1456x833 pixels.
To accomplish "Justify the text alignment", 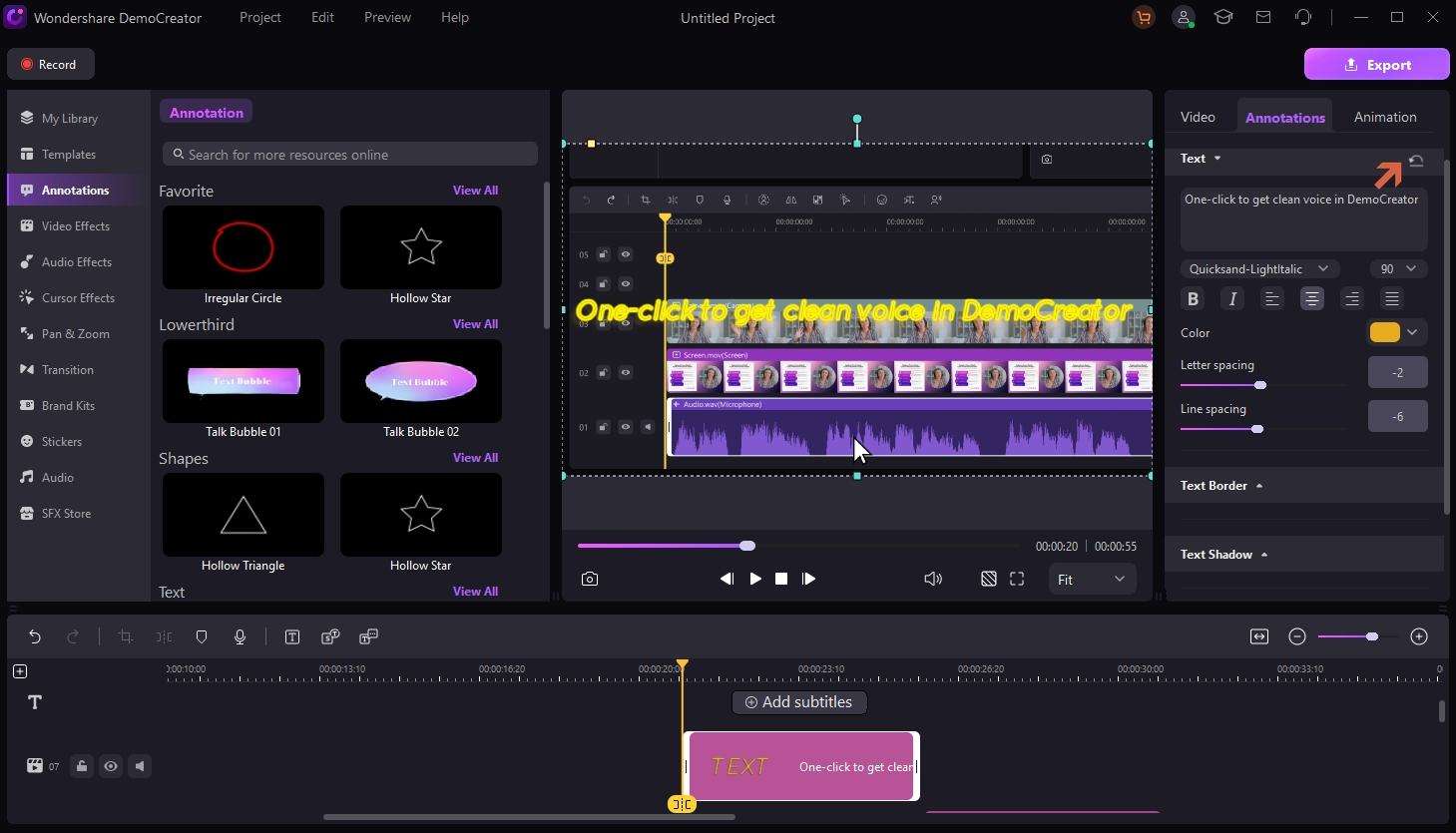I will (1392, 298).
